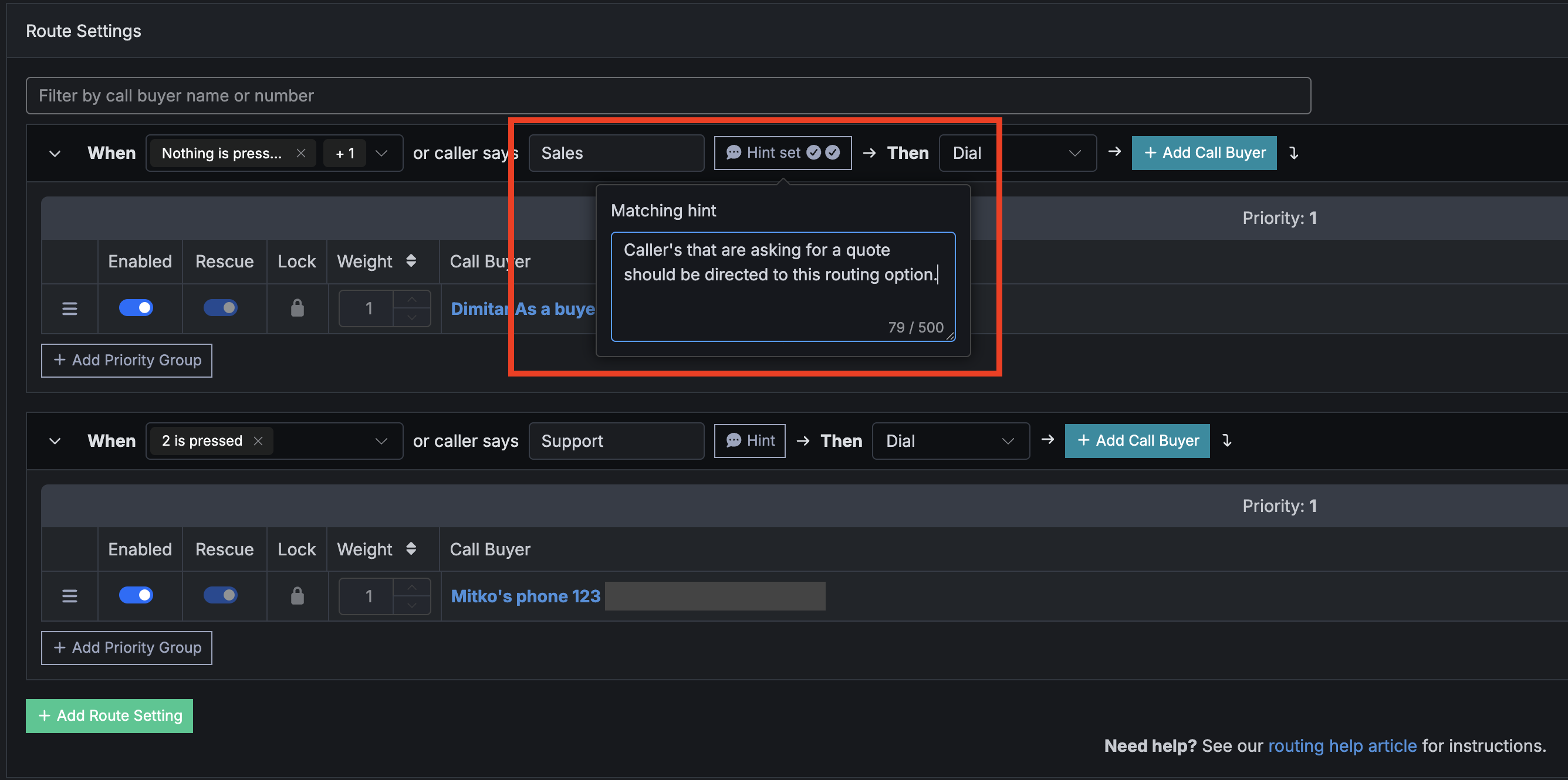Collapse the Support route setting chevron
The height and width of the screenshot is (780, 1568).
click(55, 441)
